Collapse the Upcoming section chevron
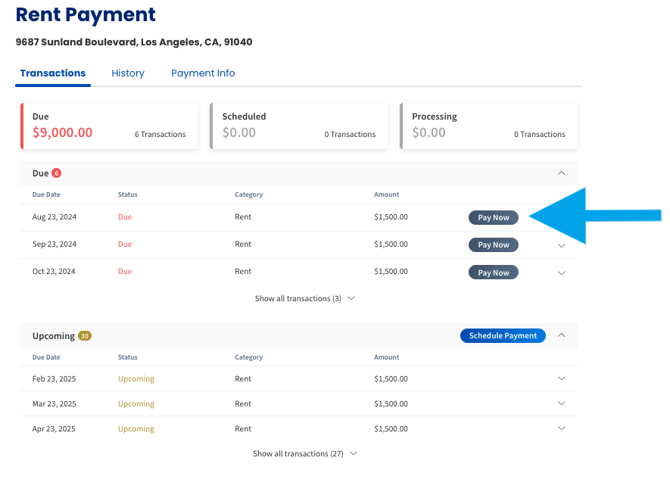Image resolution: width=670 pixels, height=492 pixels. coord(561,335)
